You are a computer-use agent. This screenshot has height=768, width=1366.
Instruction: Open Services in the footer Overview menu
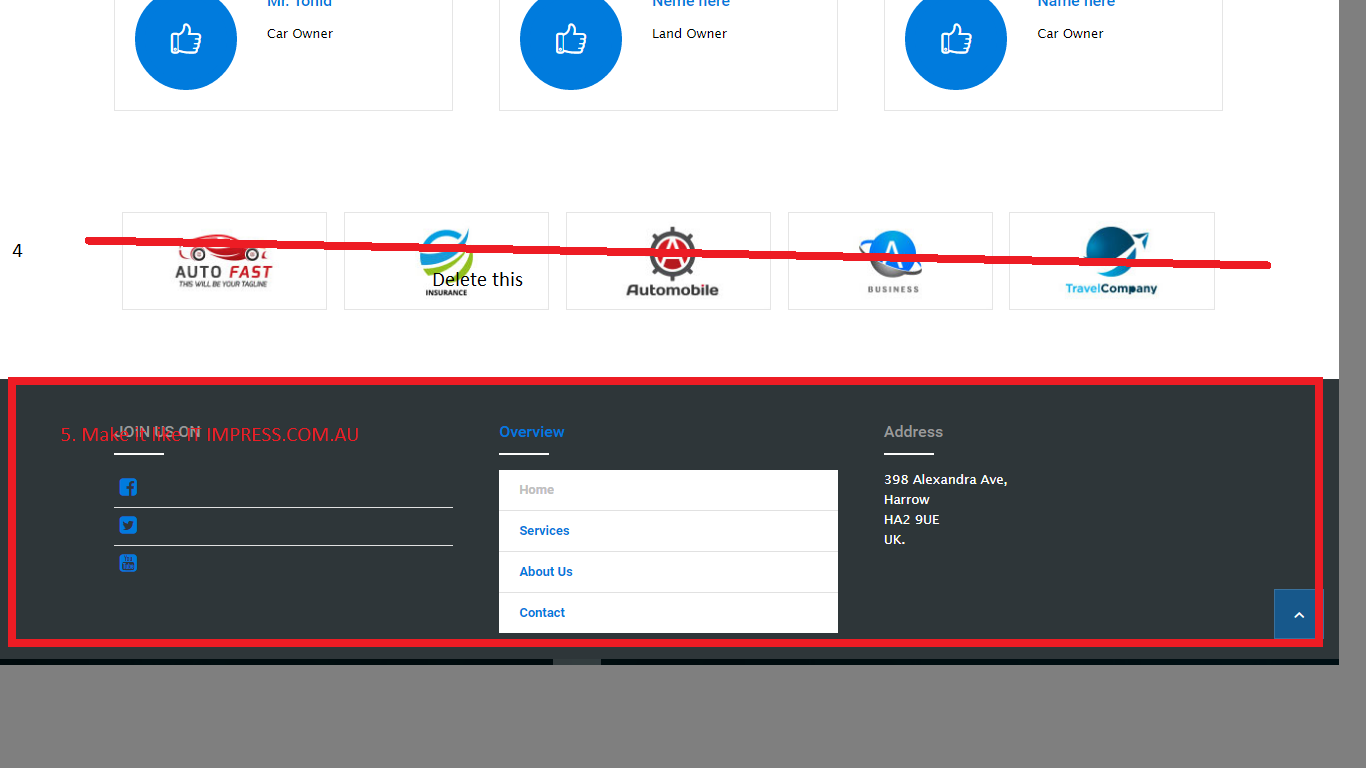click(x=544, y=531)
